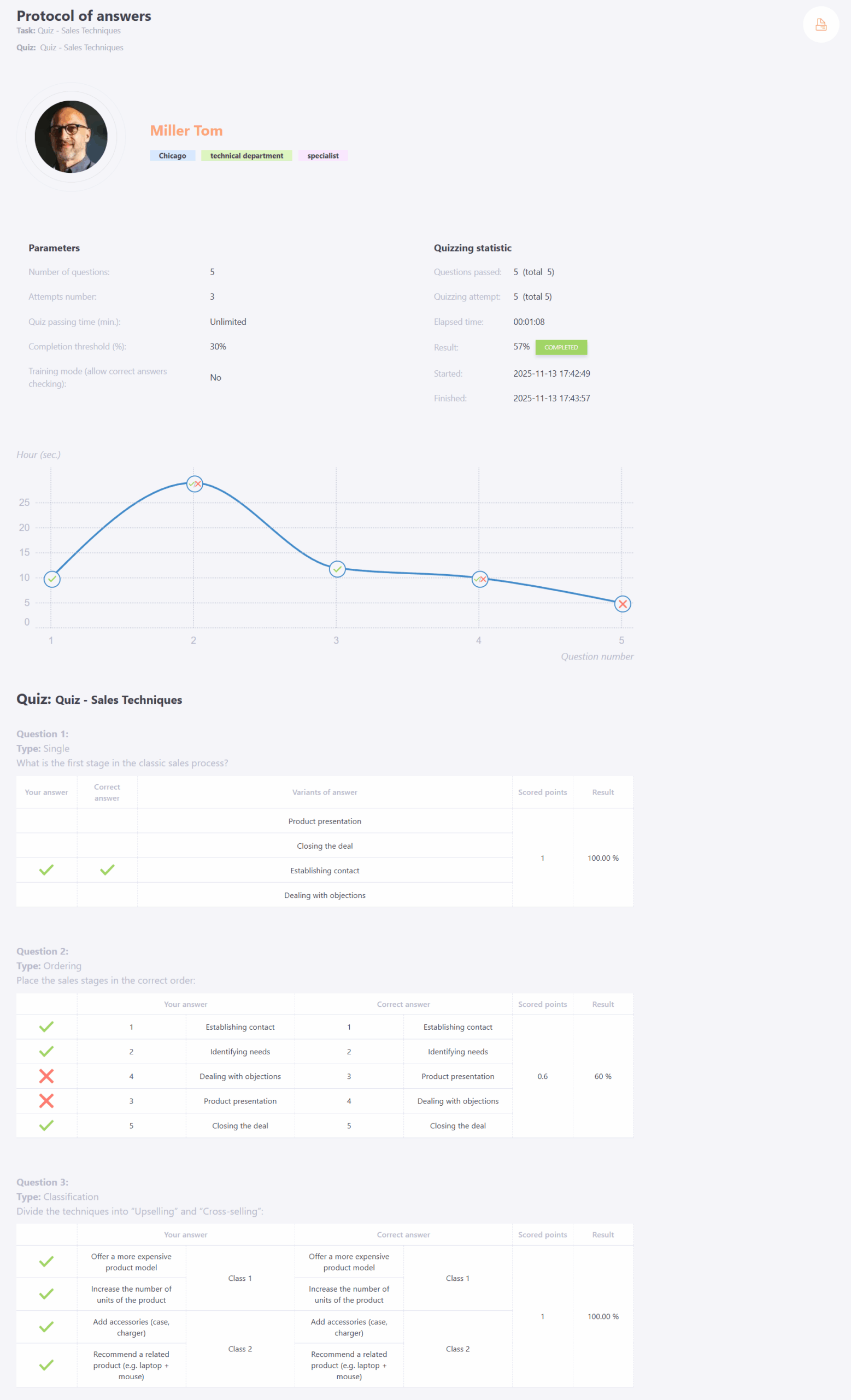Image resolution: width=851 pixels, height=1400 pixels.
Task: Click the red cross marker at question 5
Action: 622,604
